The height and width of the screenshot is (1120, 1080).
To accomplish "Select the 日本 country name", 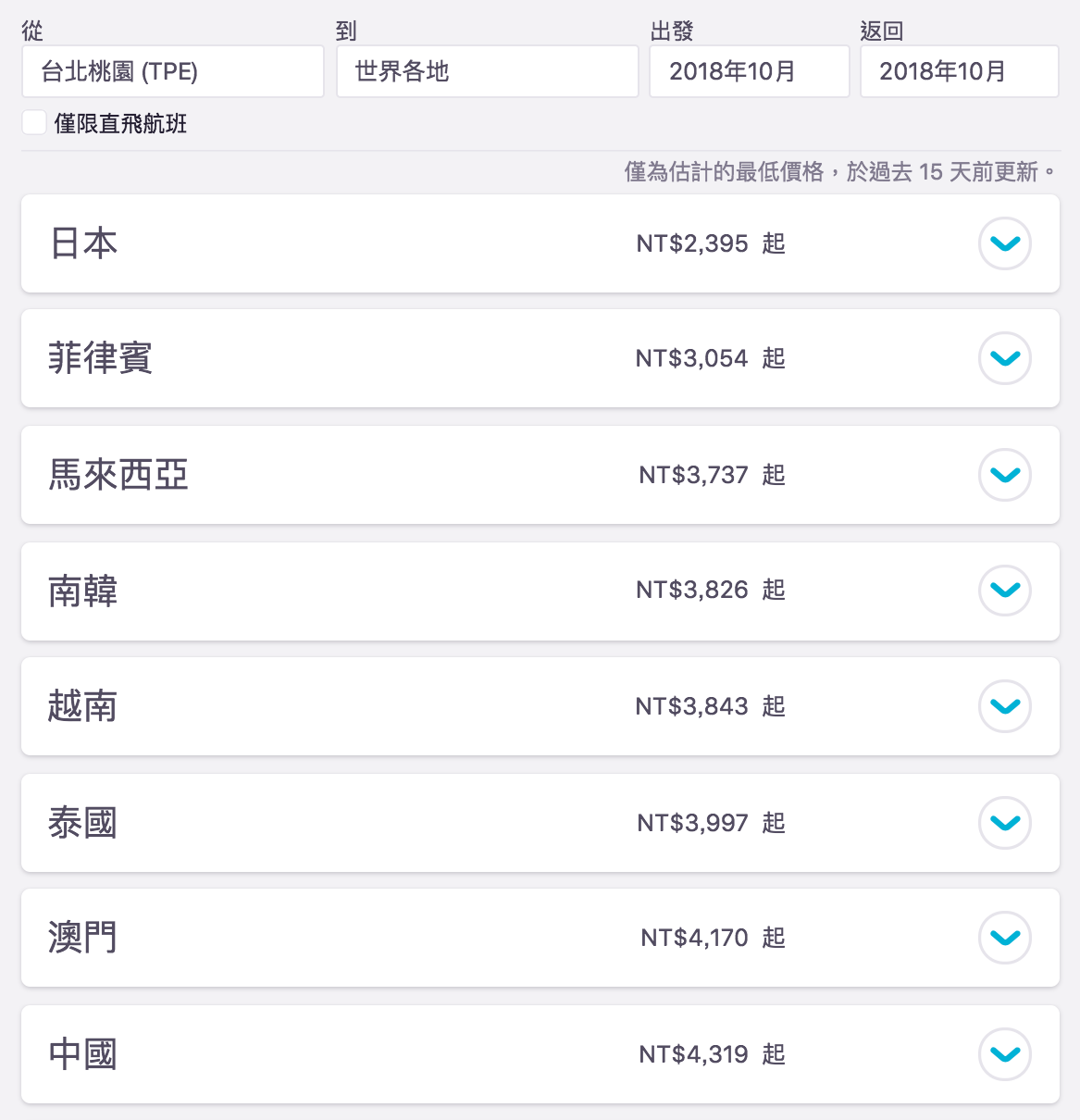I will tap(83, 243).
